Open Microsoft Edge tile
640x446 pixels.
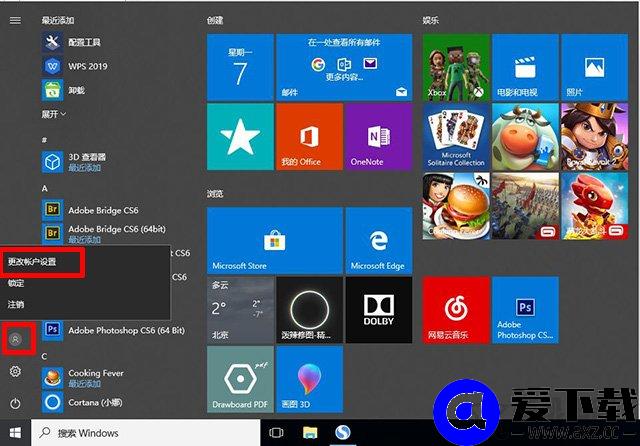(x=379, y=240)
